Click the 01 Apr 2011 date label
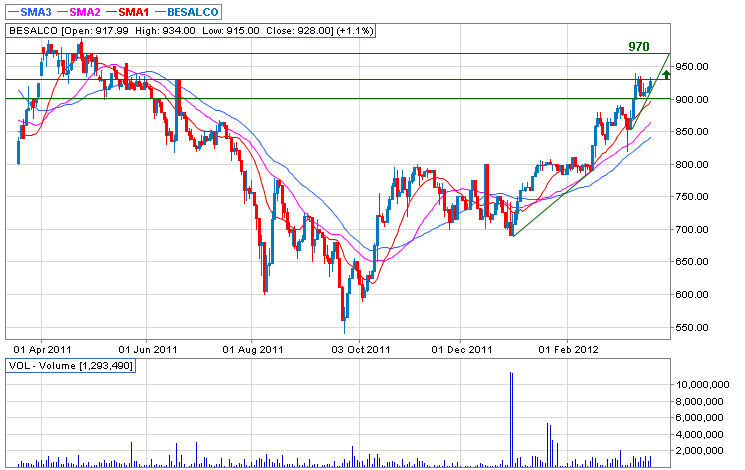The height and width of the screenshot is (470, 745). point(42,350)
